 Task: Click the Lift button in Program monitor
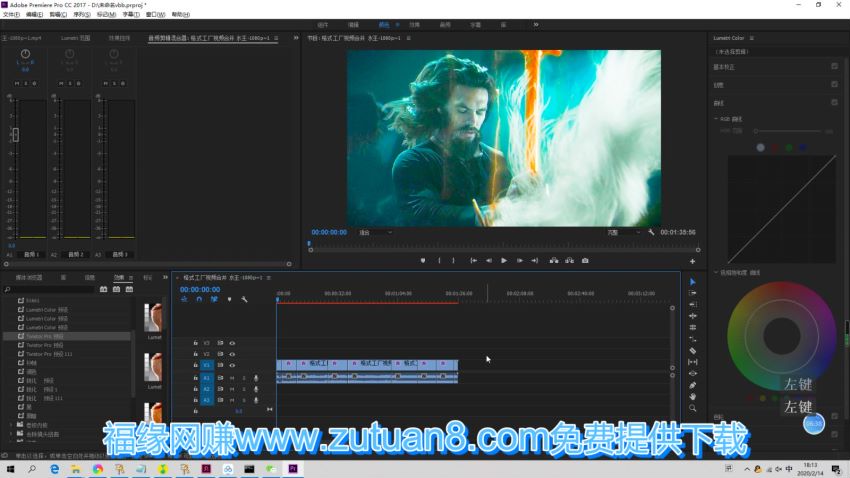(553, 261)
